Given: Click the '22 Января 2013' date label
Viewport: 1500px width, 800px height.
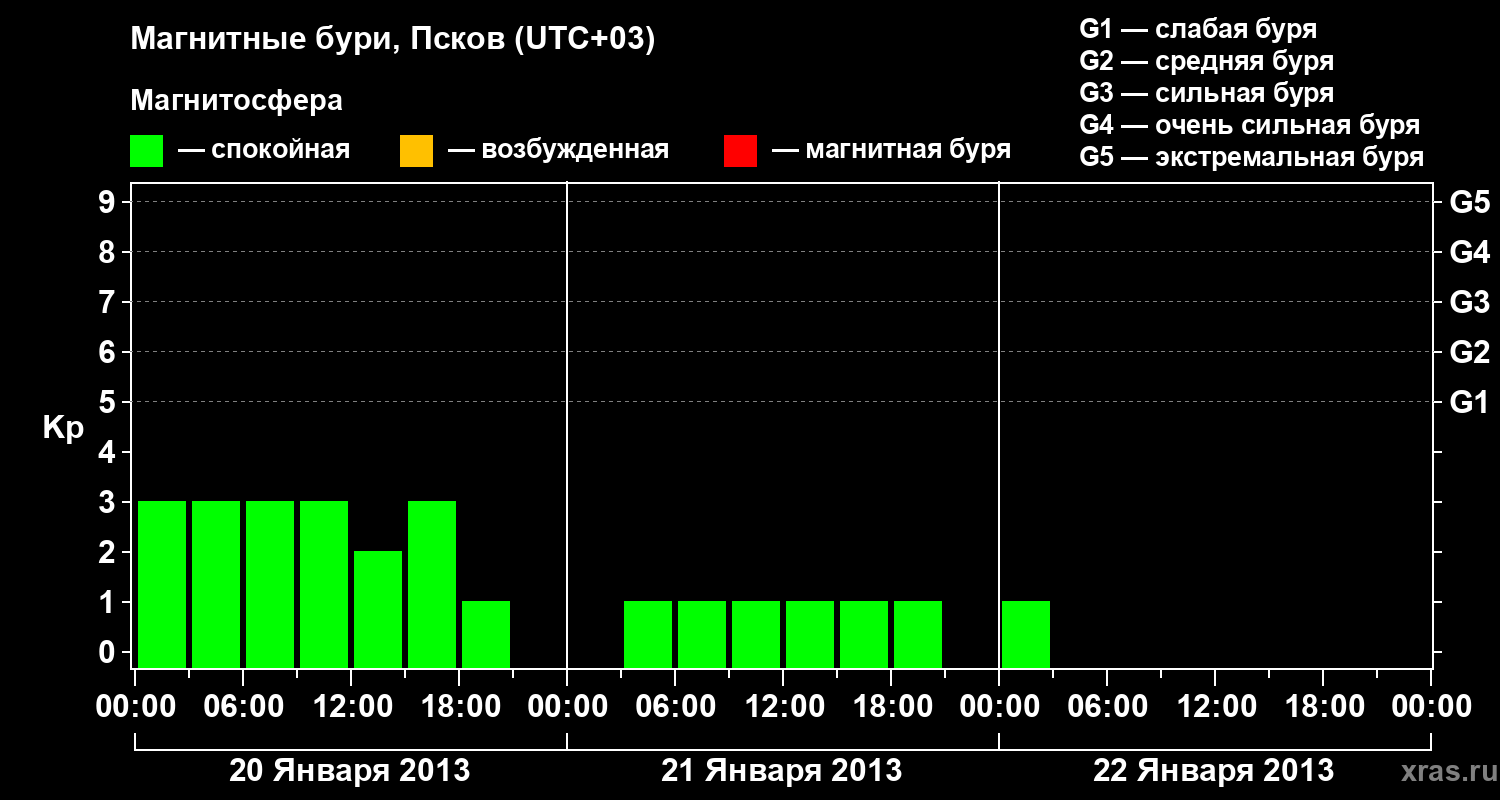Looking at the screenshot, I should pyautogui.click(x=1213, y=771).
